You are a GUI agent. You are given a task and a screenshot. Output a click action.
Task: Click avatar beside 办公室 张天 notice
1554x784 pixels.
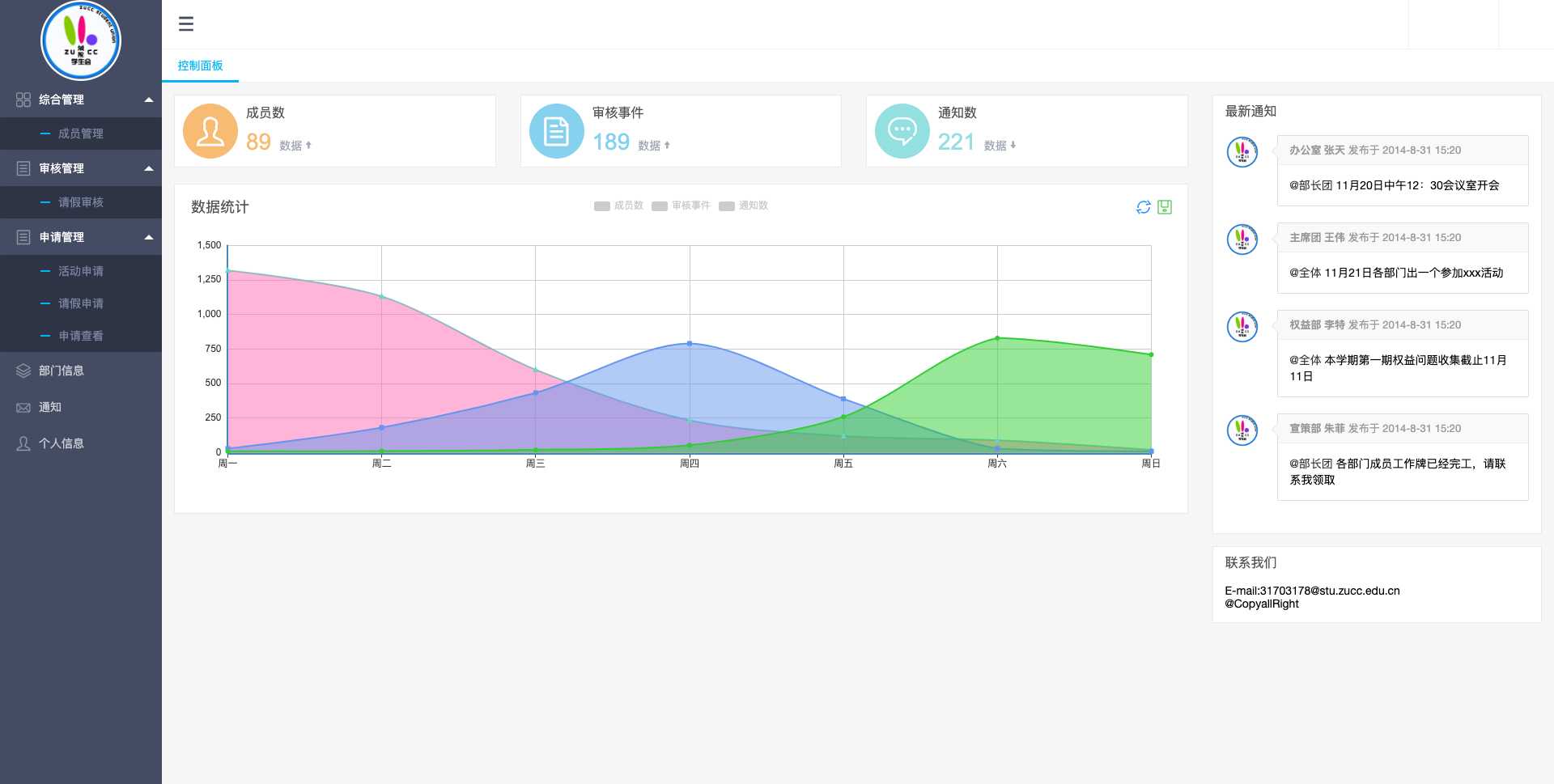pyautogui.click(x=1242, y=152)
